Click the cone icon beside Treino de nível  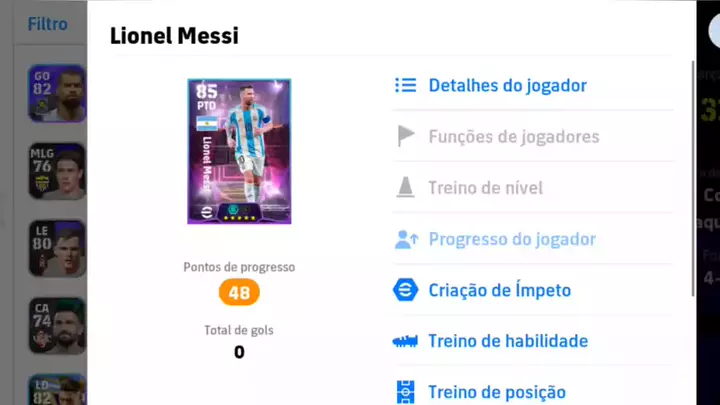point(405,187)
